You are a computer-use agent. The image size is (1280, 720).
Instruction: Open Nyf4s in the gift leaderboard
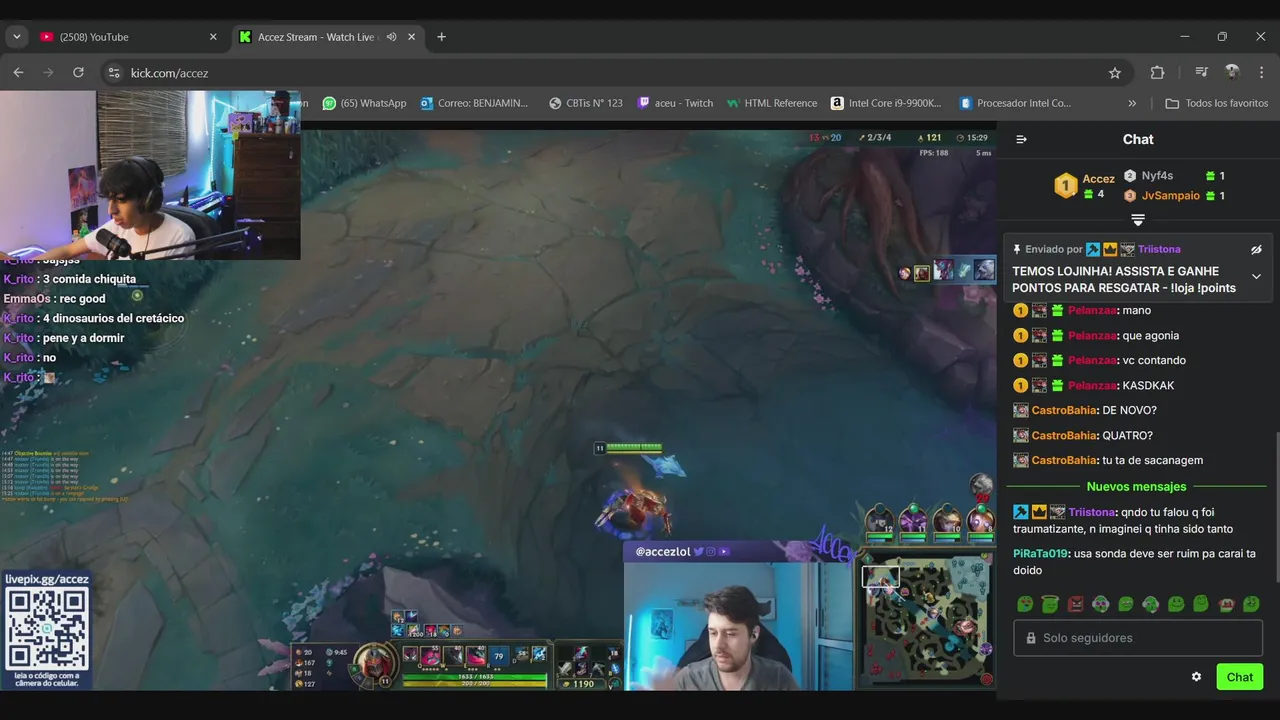[x=1157, y=176]
